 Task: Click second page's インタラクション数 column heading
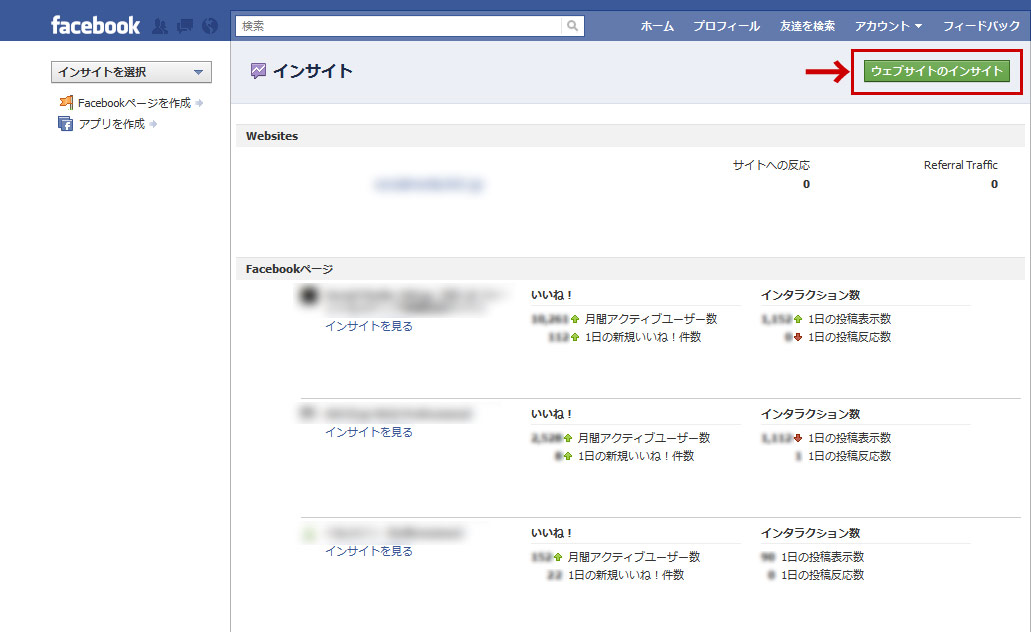pyautogui.click(x=811, y=414)
